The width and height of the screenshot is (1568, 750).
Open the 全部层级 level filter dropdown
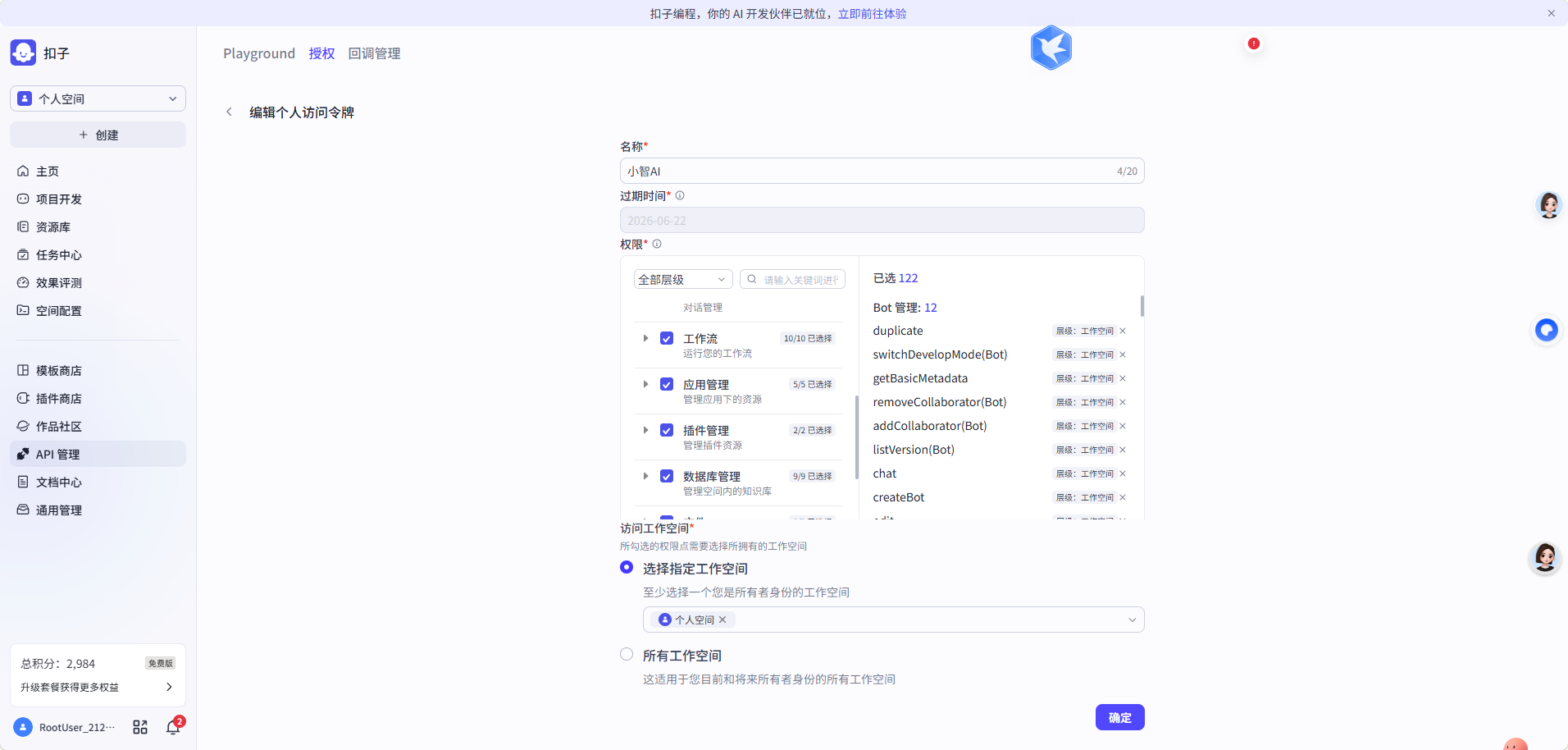point(683,280)
